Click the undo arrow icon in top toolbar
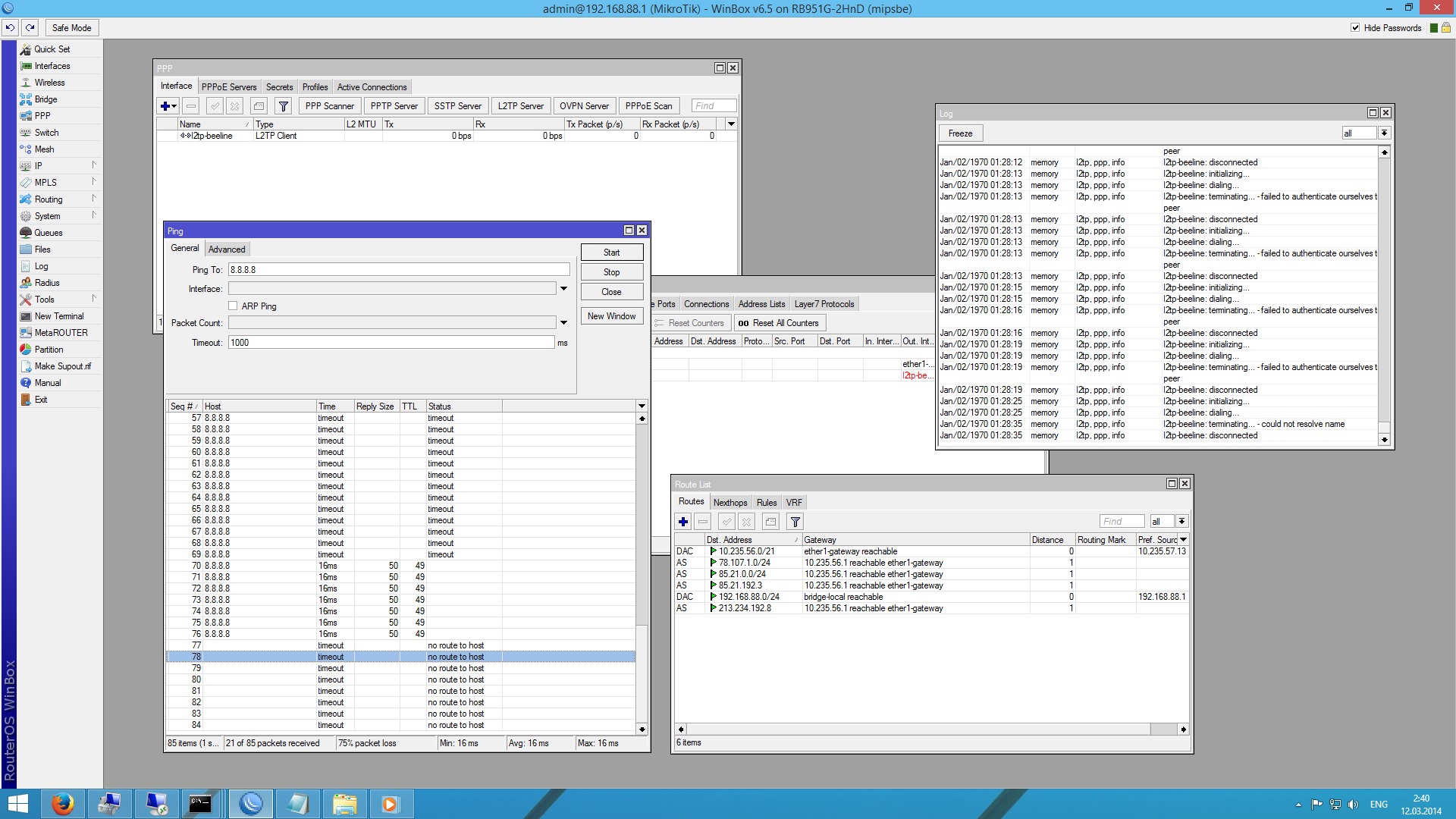 10,28
